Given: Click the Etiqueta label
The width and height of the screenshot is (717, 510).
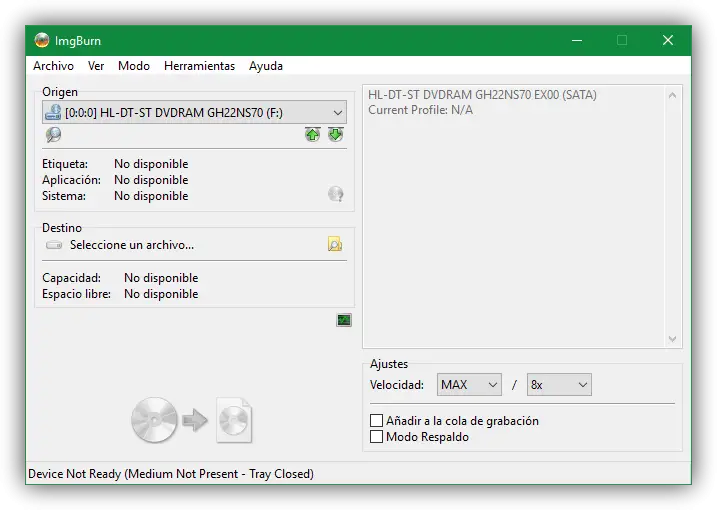Looking at the screenshot, I should pyautogui.click(x=65, y=164).
